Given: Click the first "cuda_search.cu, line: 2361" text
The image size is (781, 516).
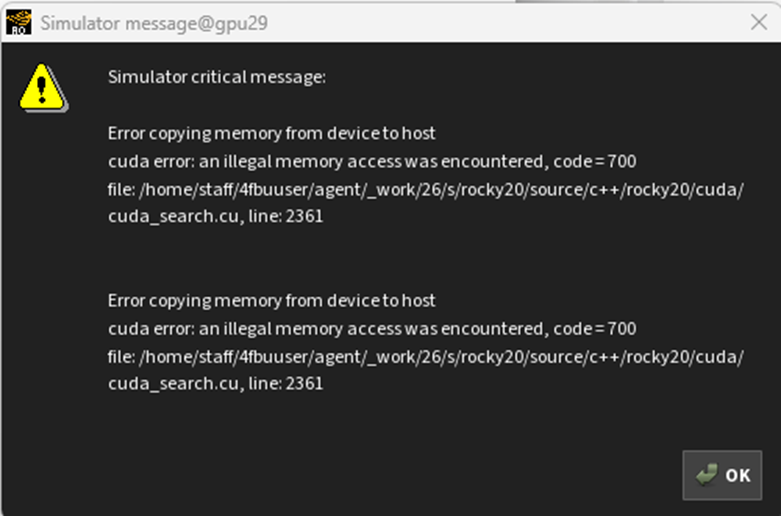Looking at the screenshot, I should [x=216, y=217].
